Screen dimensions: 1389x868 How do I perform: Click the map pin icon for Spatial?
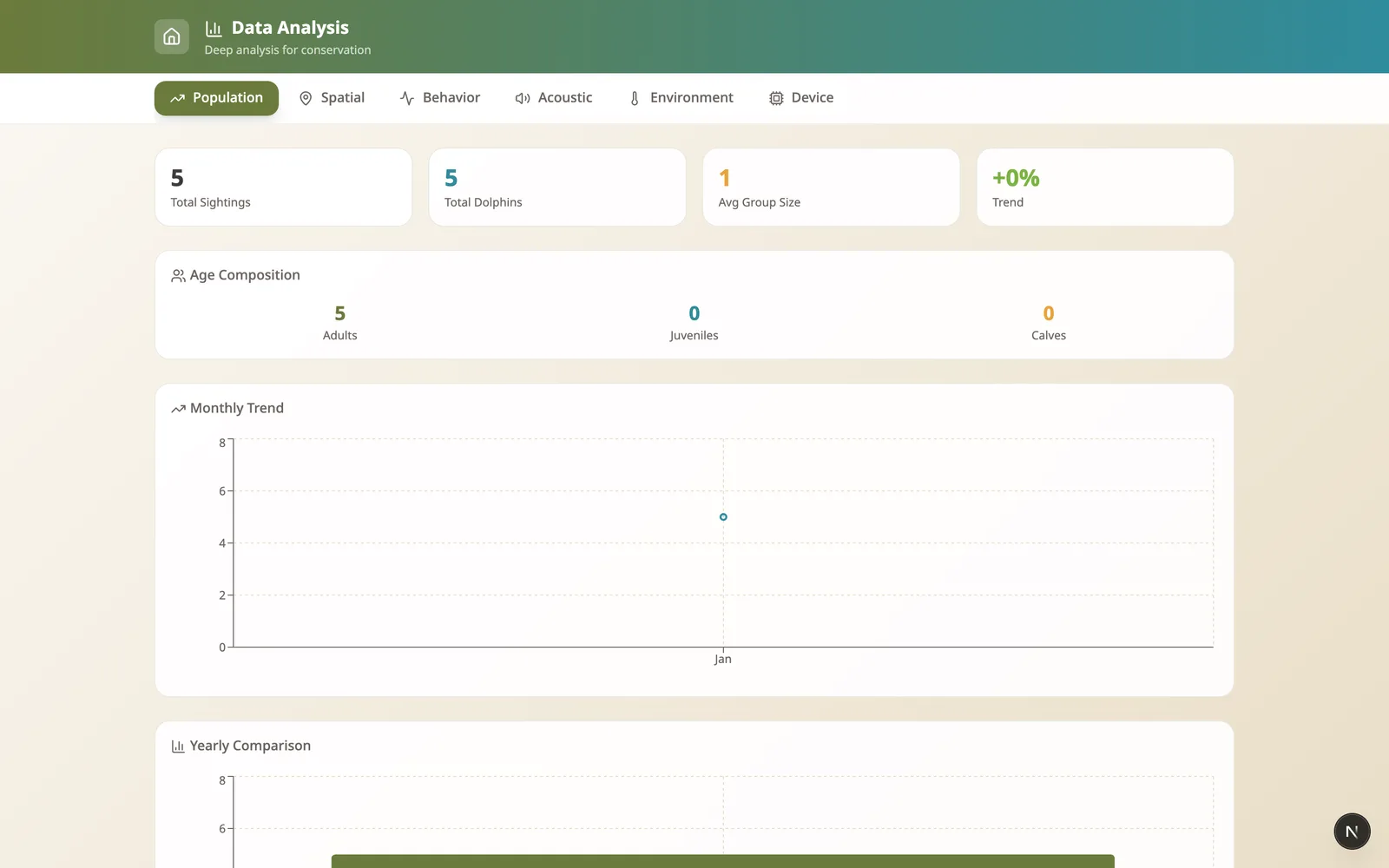306,98
